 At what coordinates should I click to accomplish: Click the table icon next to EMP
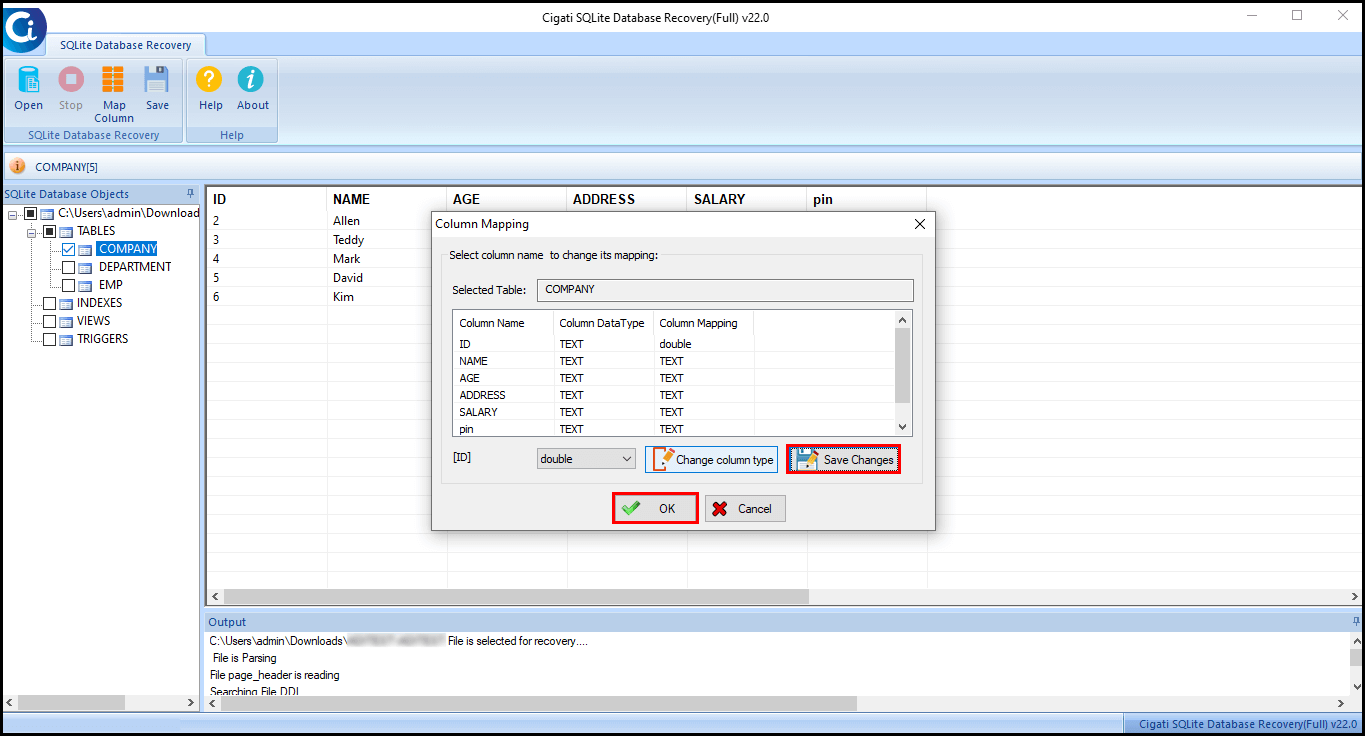coord(85,285)
